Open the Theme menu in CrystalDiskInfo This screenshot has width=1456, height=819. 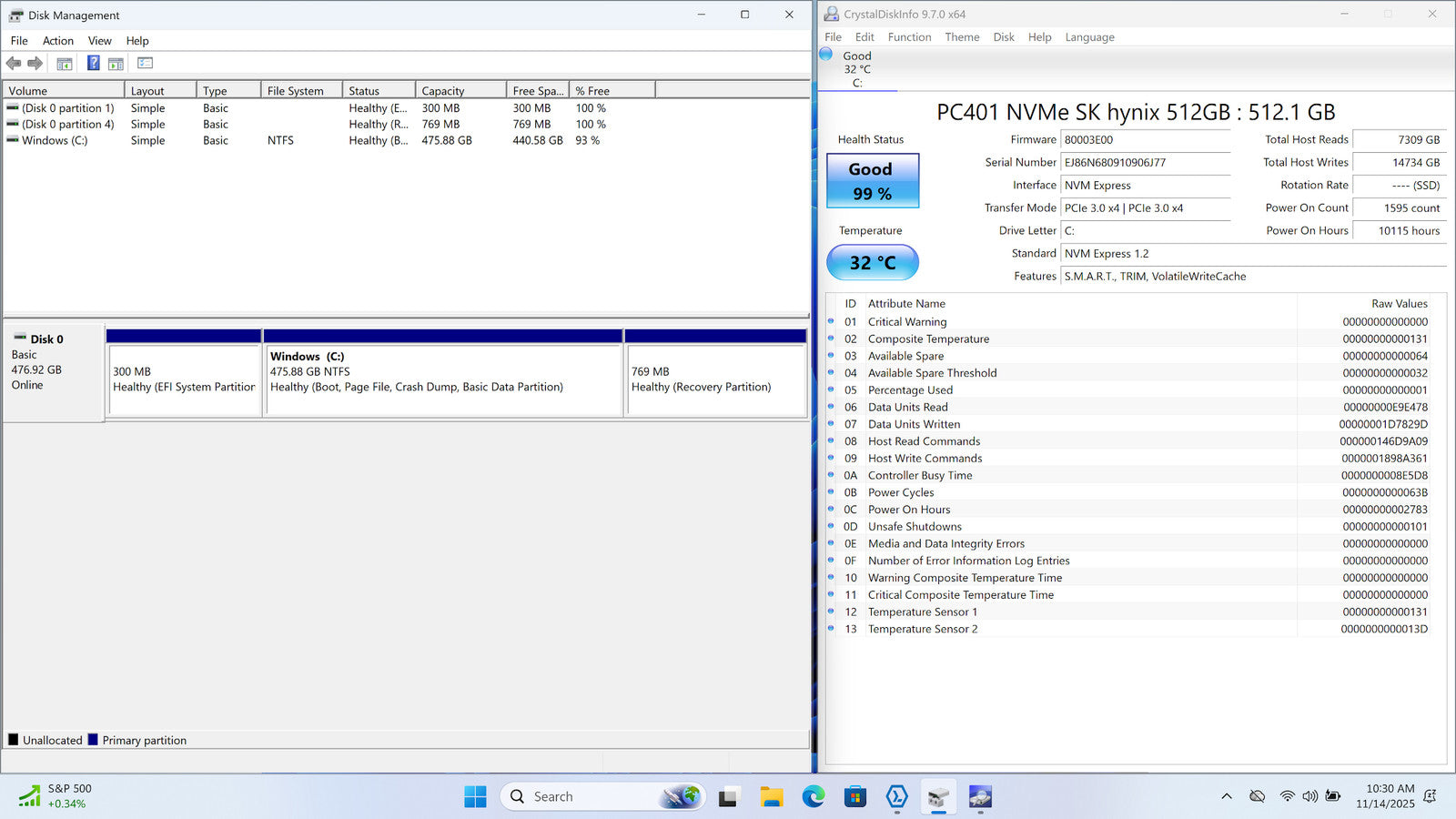point(962,37)
